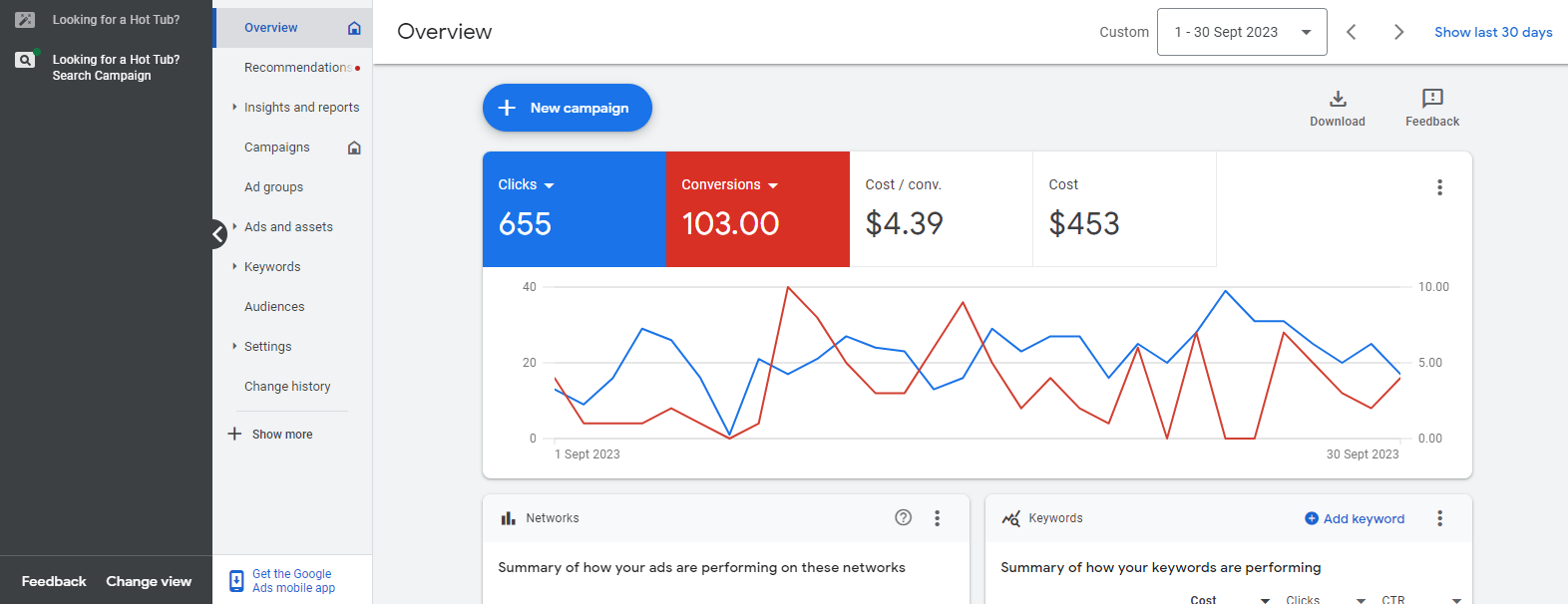Open the Change history page
1568x604 pixels.
point(287,387)
